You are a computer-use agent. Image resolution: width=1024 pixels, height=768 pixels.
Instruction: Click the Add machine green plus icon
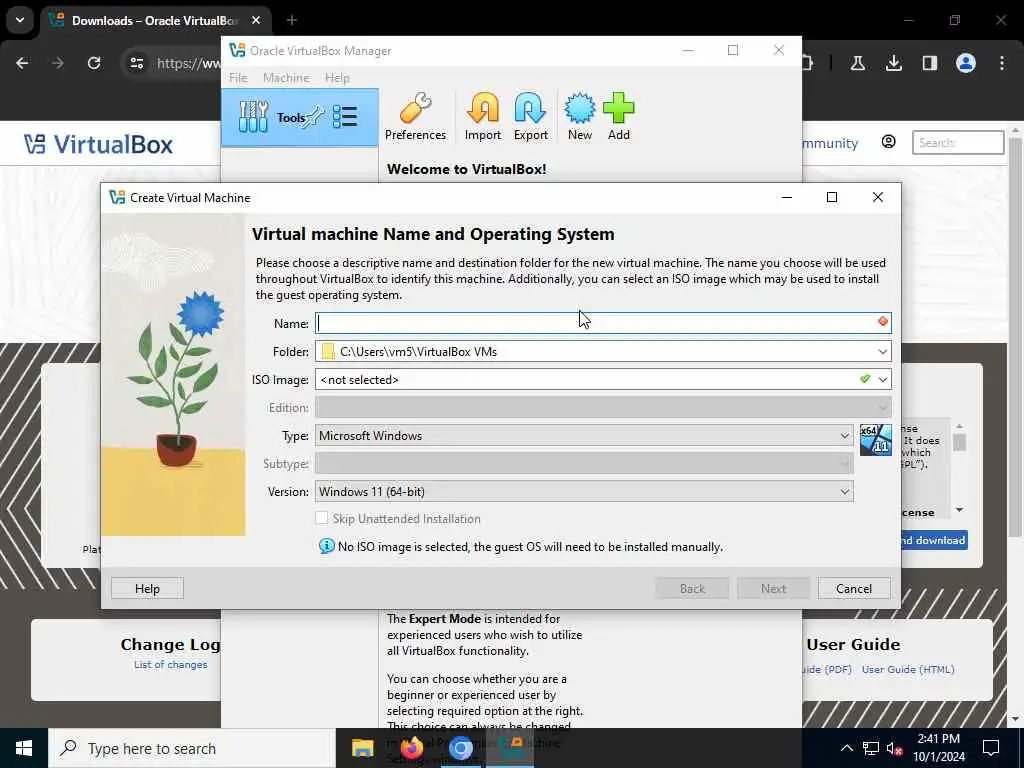tap(618, 116)
